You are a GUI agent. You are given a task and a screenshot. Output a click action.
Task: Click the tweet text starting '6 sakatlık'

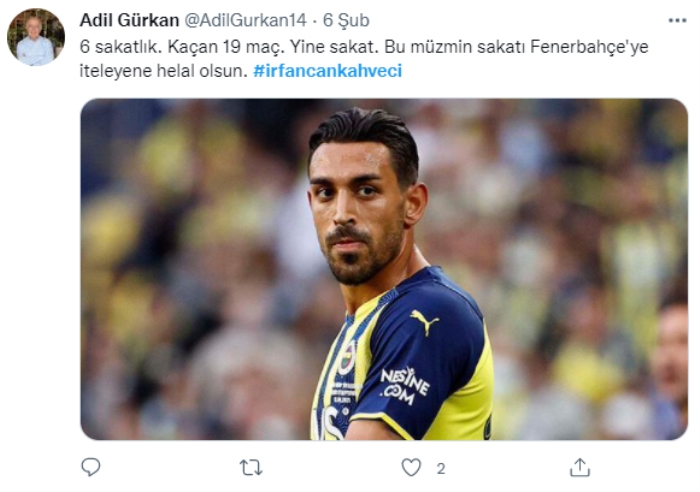(x=364, y=58)
